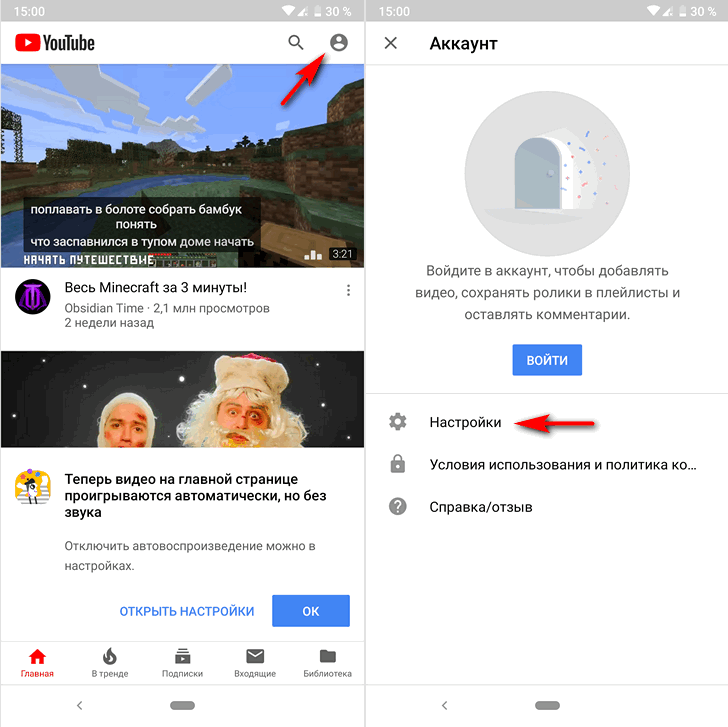Tap the Home (Главная) tab

pyautogui.click(x=37, y=663)
